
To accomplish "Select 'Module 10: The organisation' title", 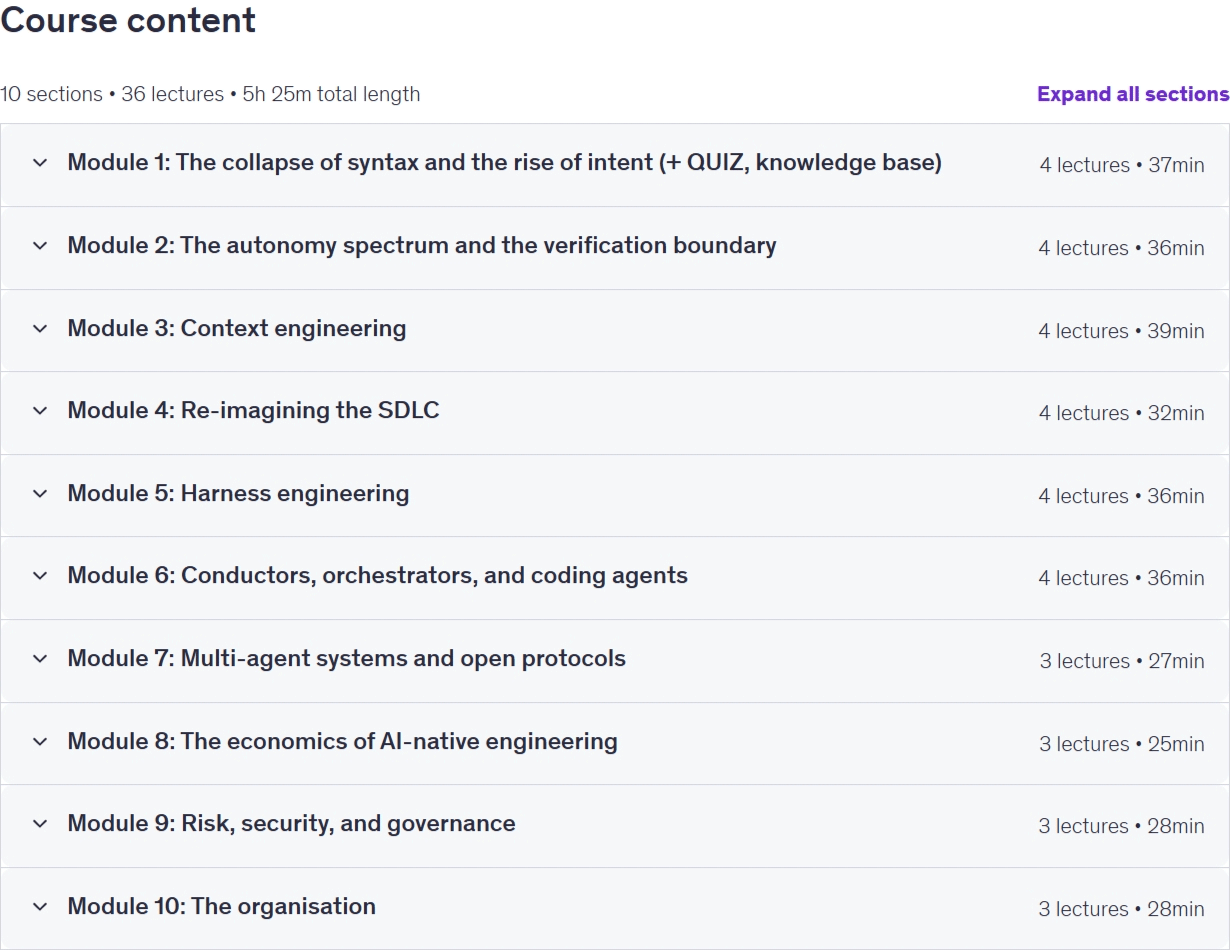I will [222, 907].
